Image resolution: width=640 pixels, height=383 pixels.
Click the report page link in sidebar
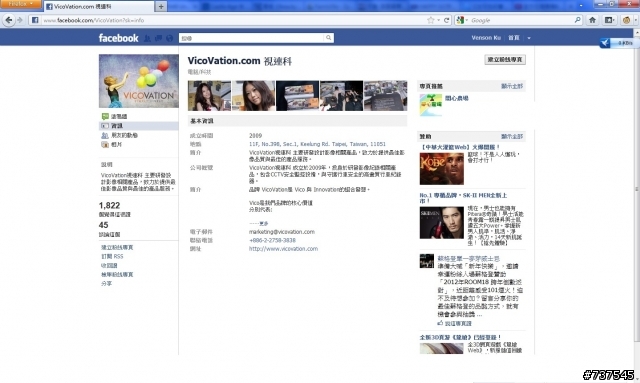117,274
